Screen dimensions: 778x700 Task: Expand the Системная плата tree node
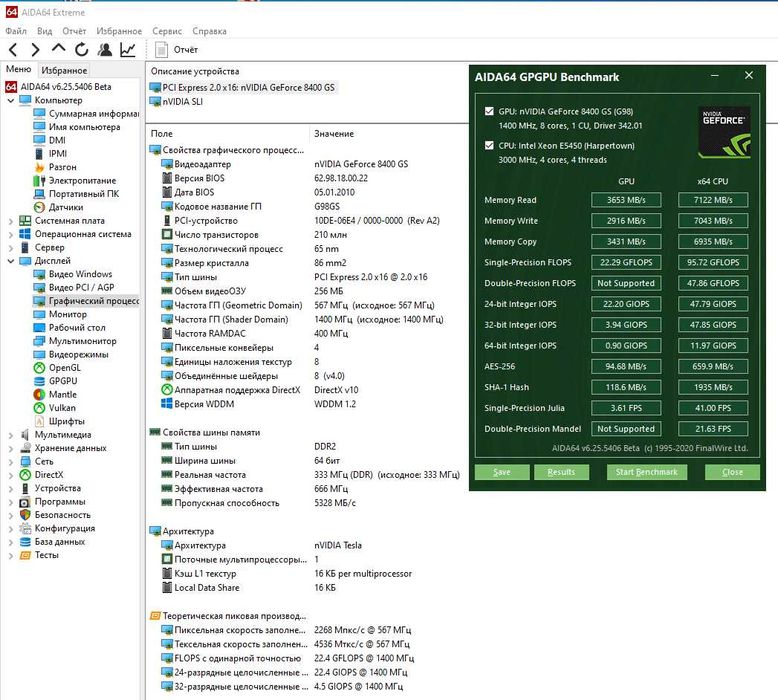coord(11,221)
